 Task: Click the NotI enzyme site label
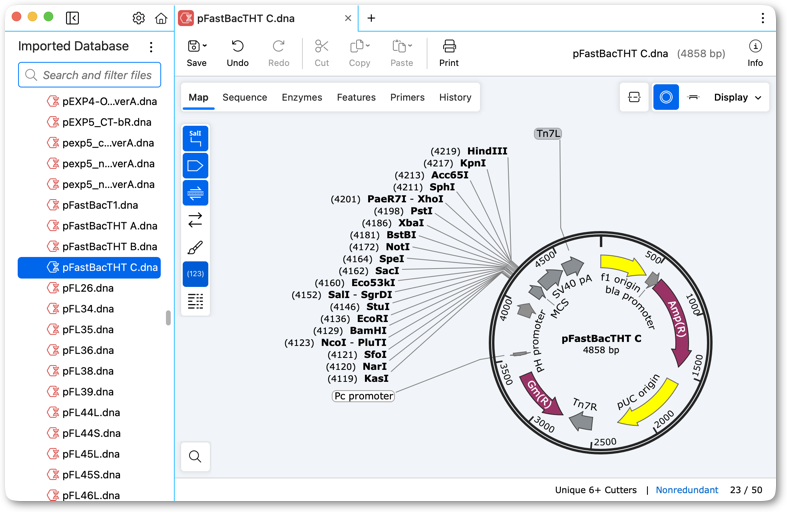[398, 247]
